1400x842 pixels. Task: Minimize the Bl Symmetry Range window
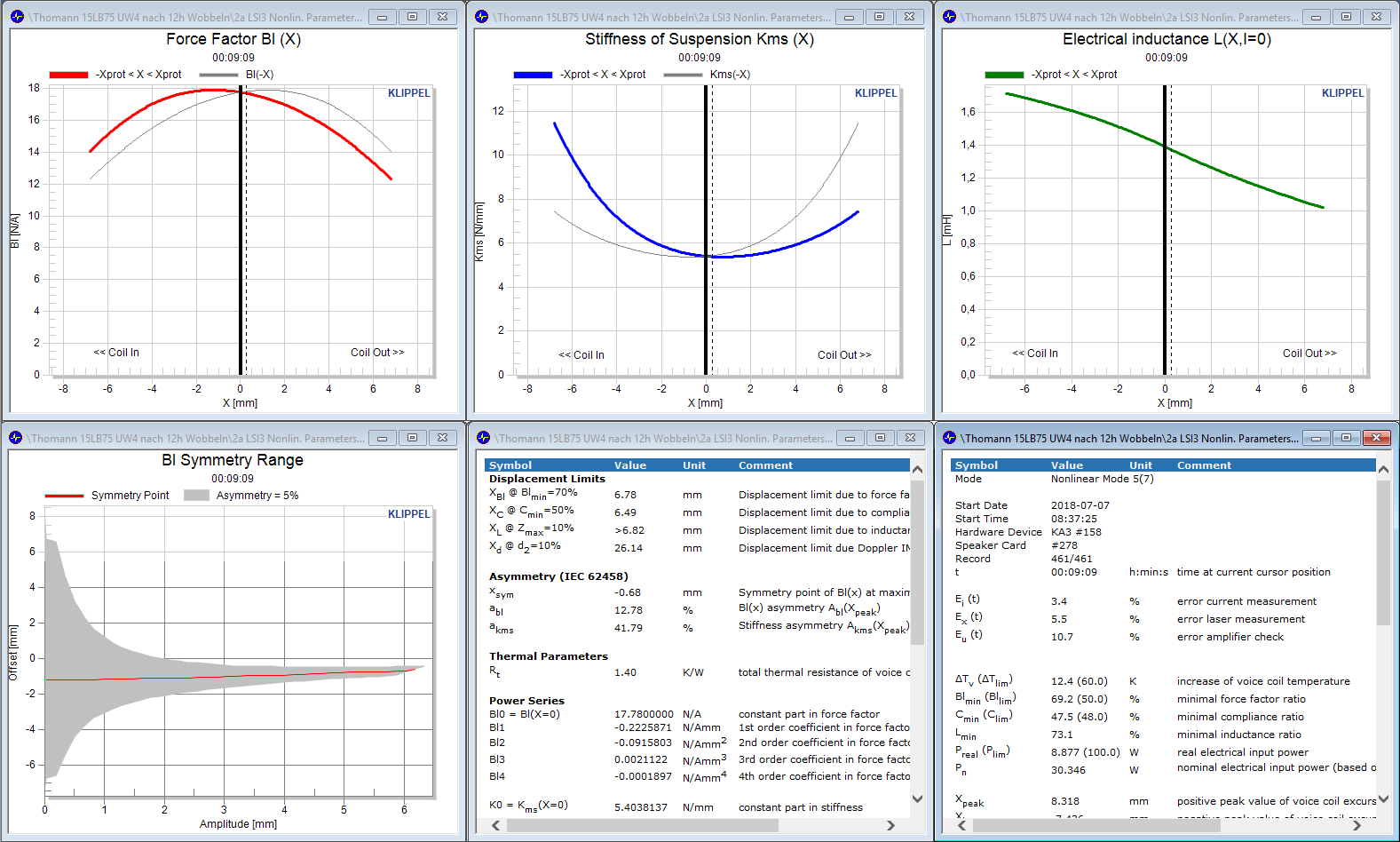click(382, 438)
